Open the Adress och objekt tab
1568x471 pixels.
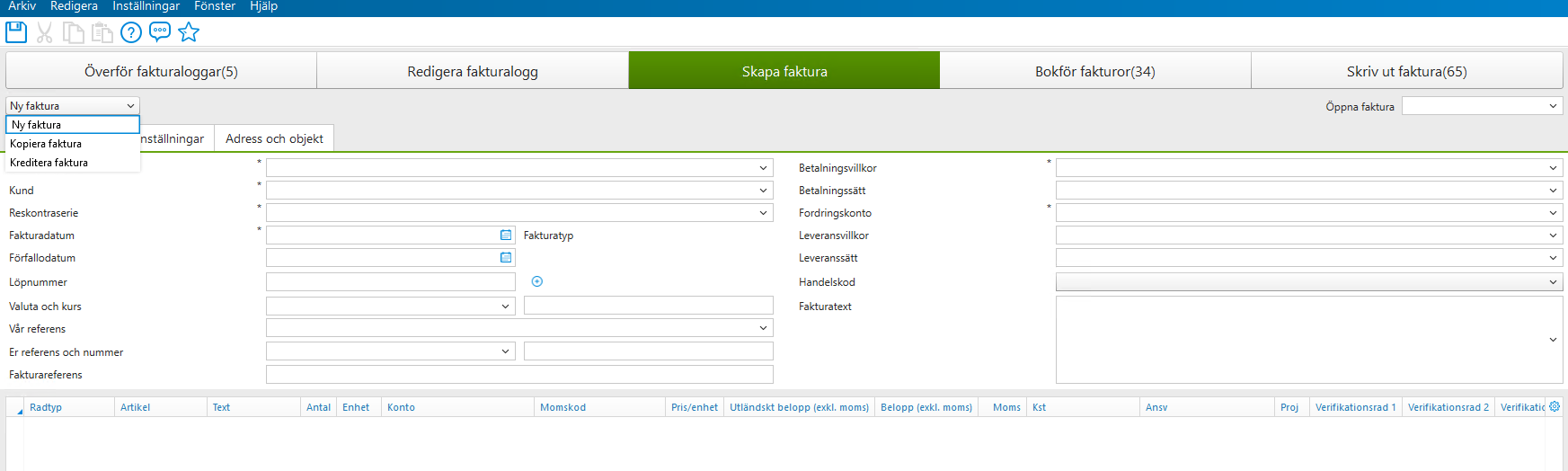click(x=274, y=138)
